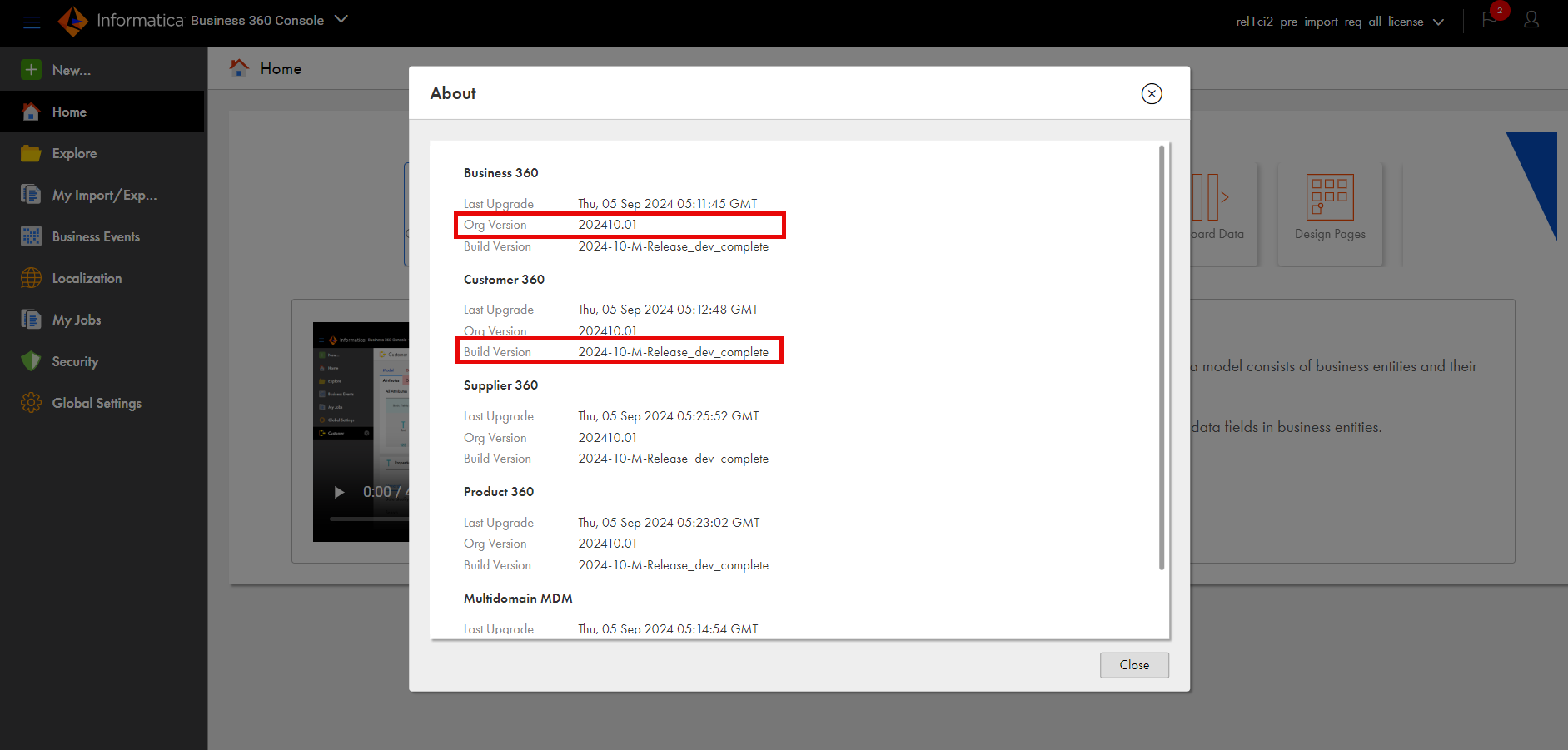Click the Explore folder icon
Image resolution: width=1568 pixels, height=750 pixels.
pos(31,153)
